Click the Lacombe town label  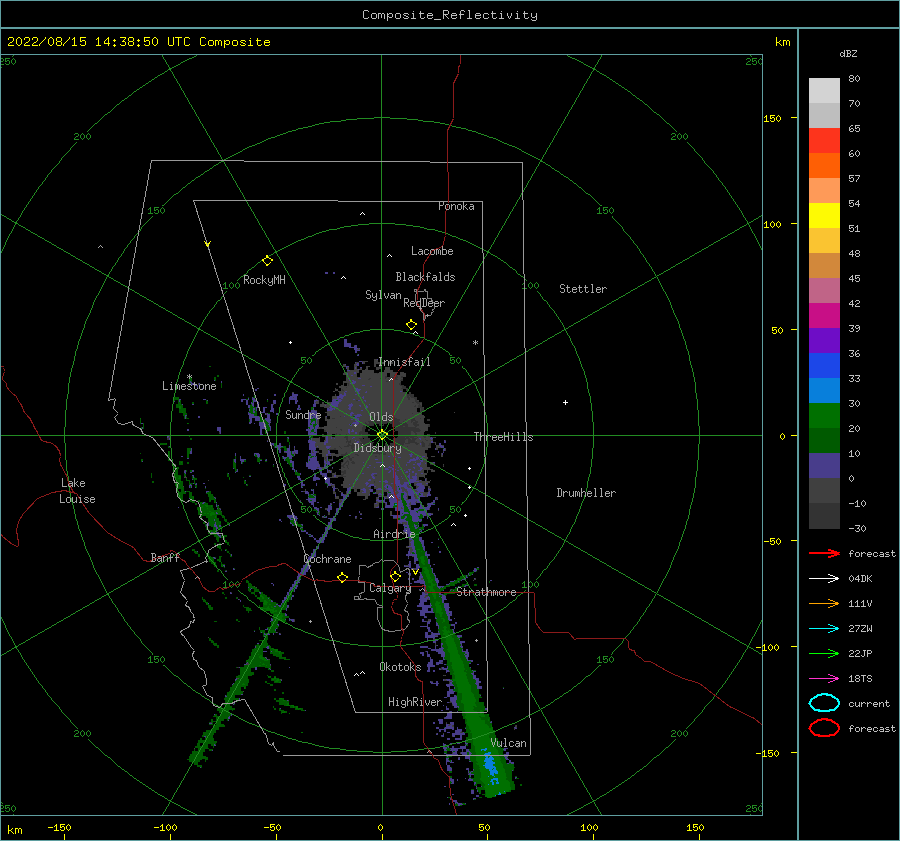coord(432,251)
